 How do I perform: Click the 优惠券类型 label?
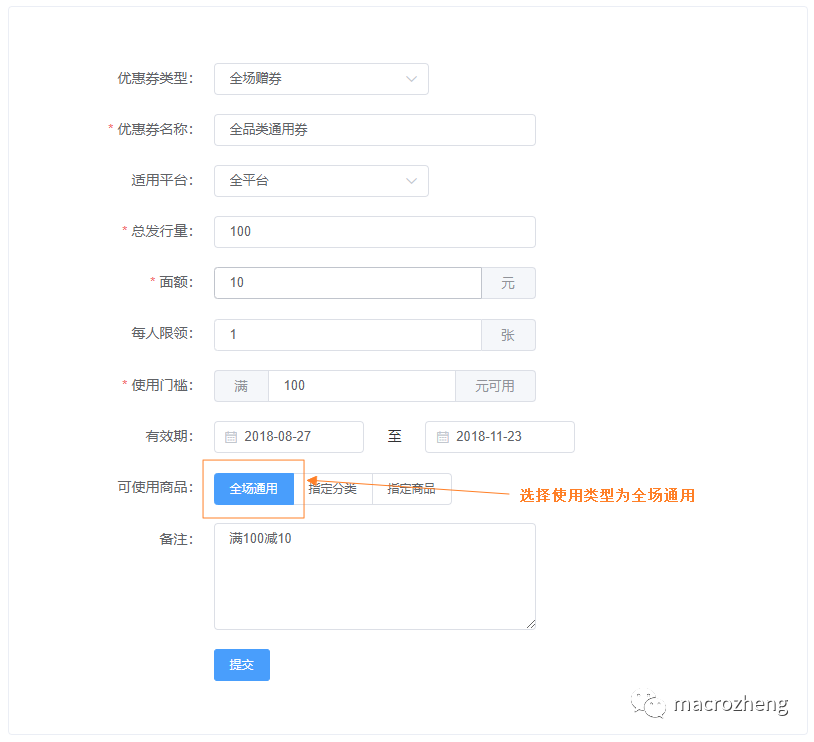point(155,78)
